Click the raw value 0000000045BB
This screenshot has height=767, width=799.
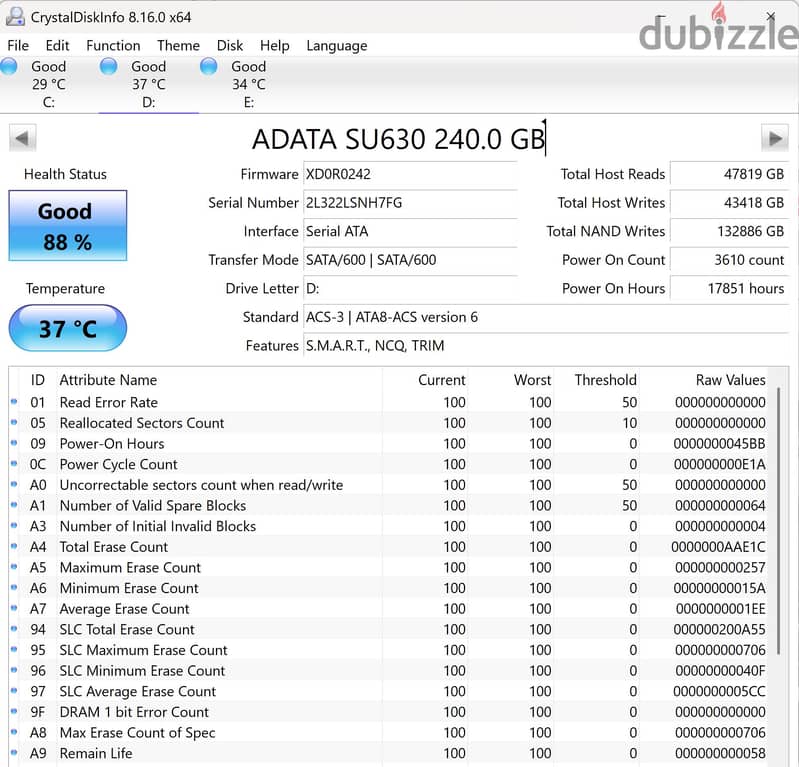click(x=720, y=443)
